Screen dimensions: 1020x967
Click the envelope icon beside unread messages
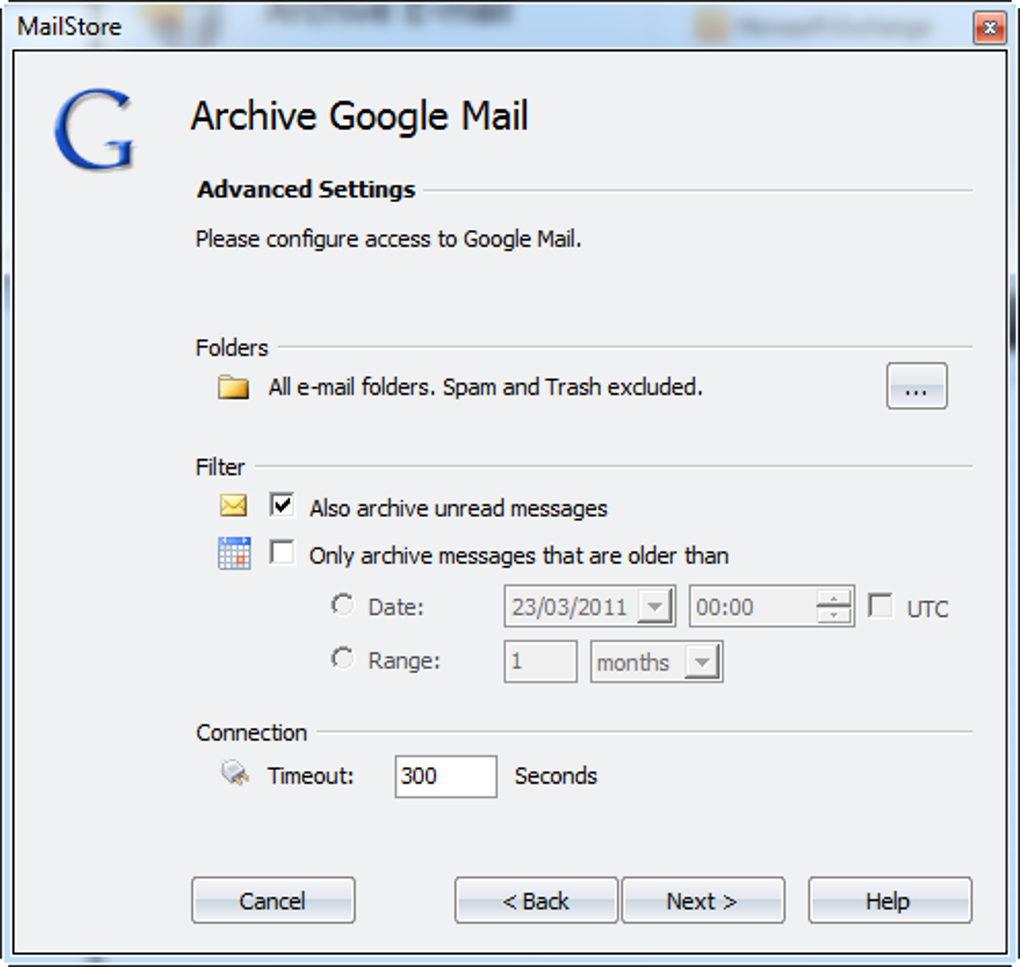[x=233, y=505]
